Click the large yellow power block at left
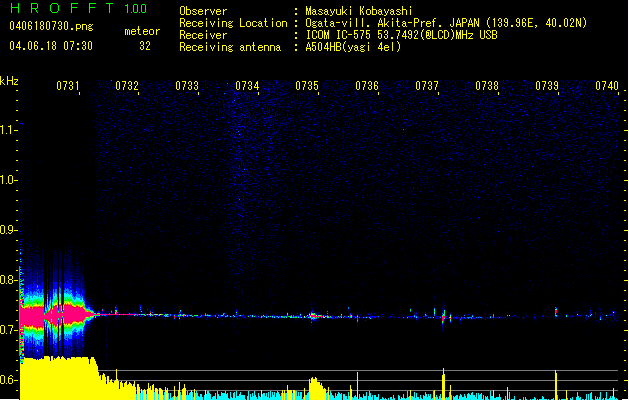Viewport: 629px width, 400px height. (59, 378)
